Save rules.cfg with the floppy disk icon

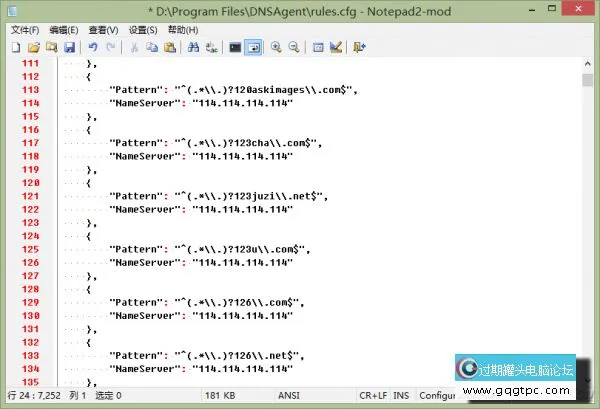point(69,47)
